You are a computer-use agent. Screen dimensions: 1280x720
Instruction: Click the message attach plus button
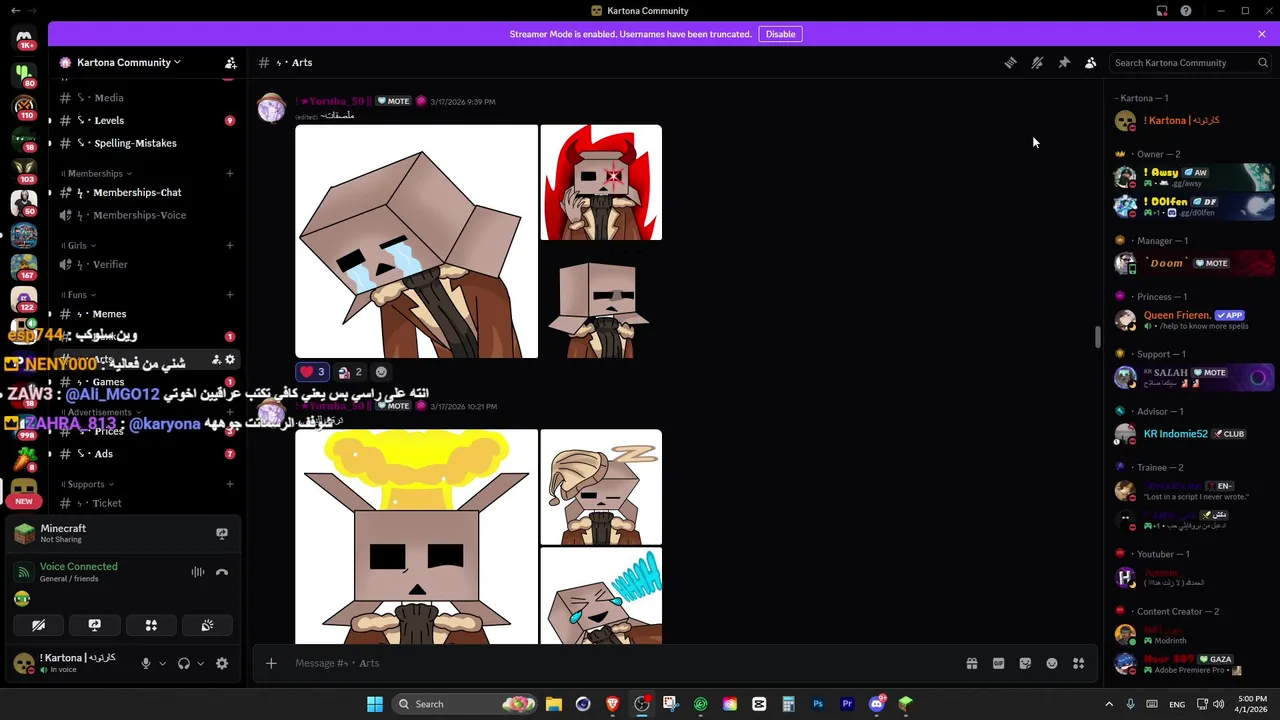(271, 663)
